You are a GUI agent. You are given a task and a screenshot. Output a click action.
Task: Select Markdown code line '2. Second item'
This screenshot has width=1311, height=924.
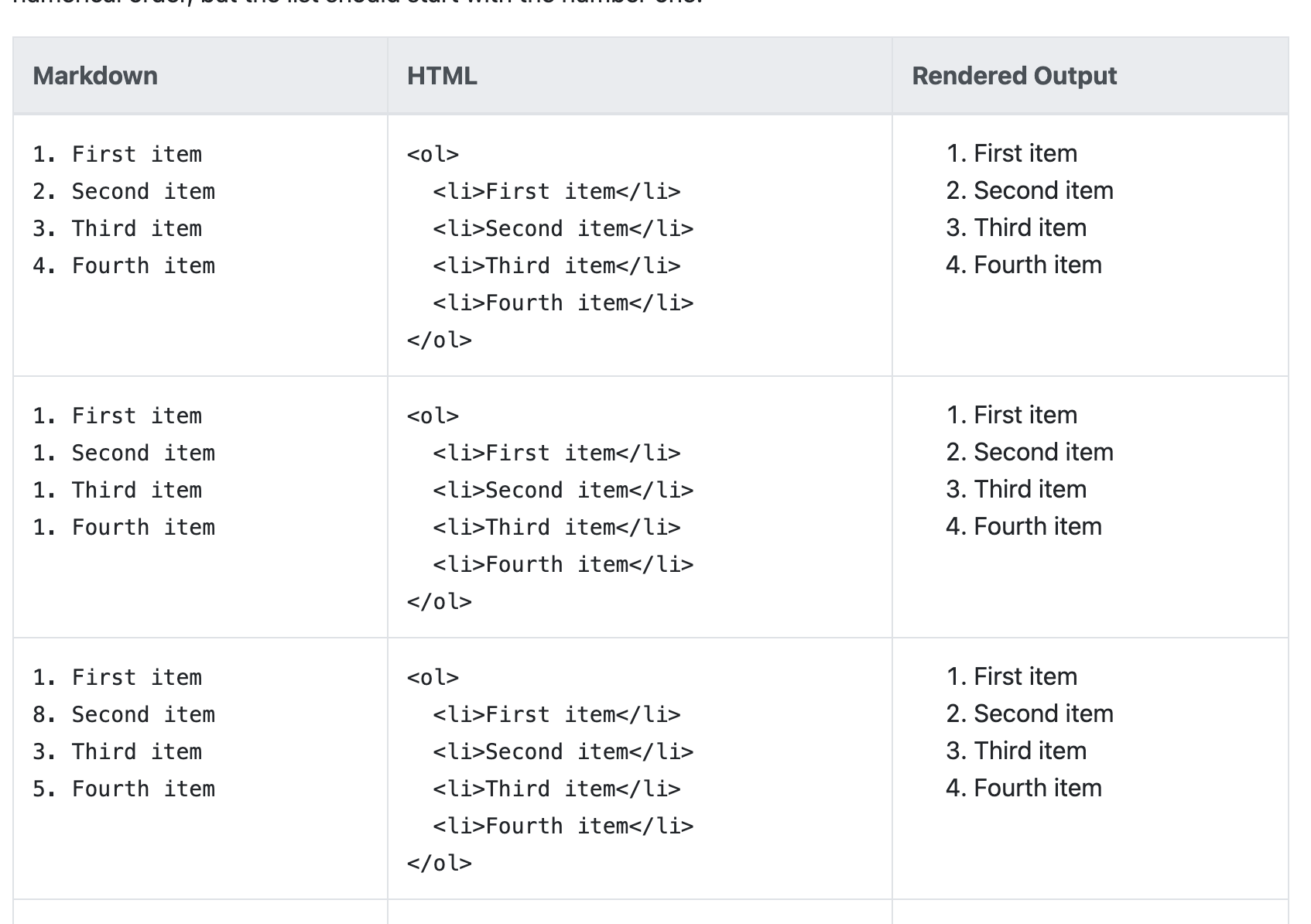(124, 191)
